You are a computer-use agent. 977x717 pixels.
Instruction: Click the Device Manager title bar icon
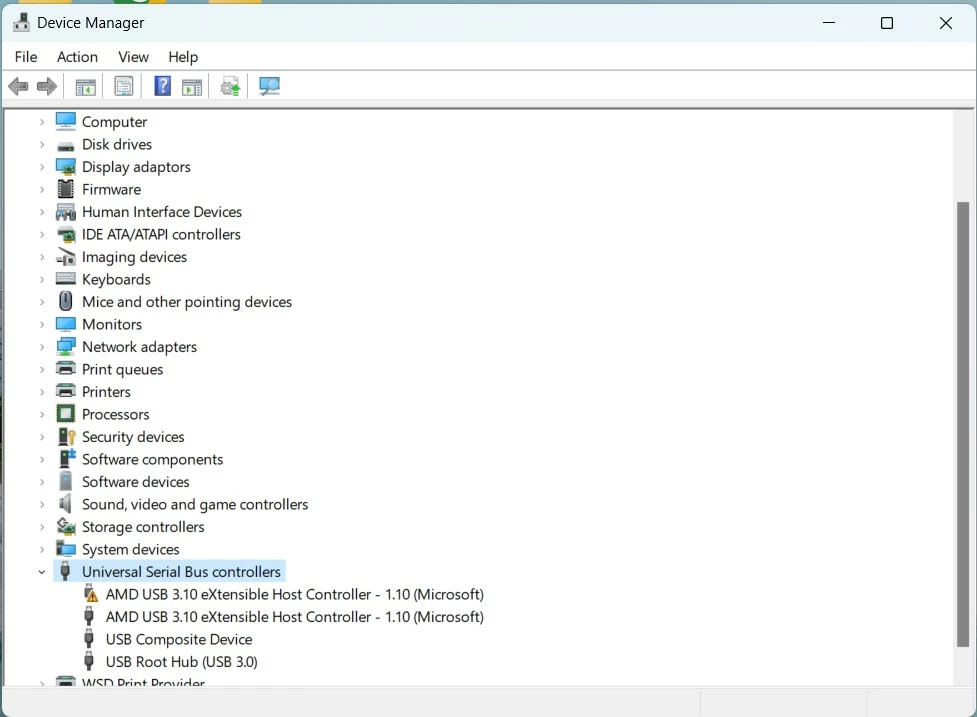(21, 22)
